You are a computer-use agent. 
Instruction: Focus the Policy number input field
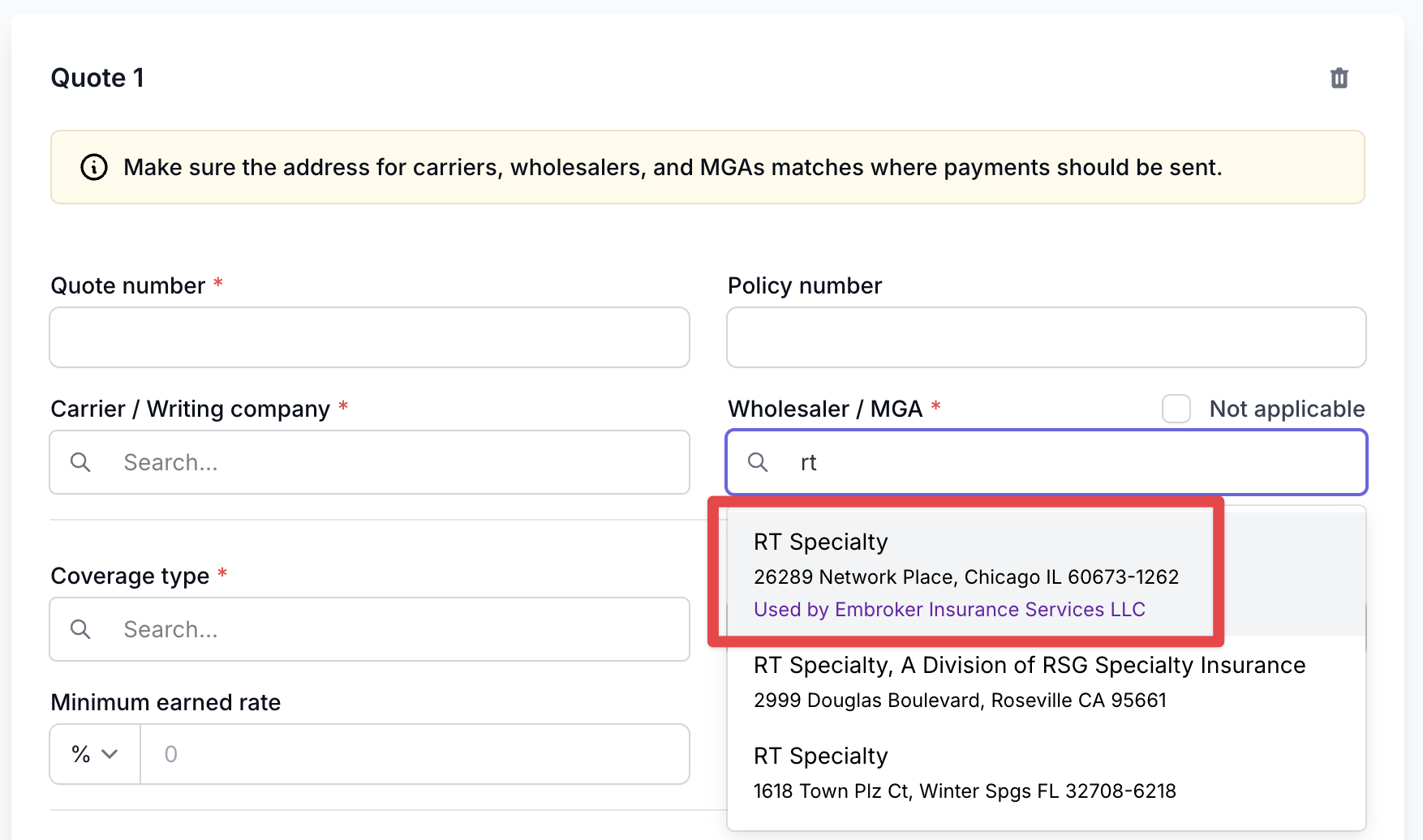pyautogui.click(x=1047, y=337)
